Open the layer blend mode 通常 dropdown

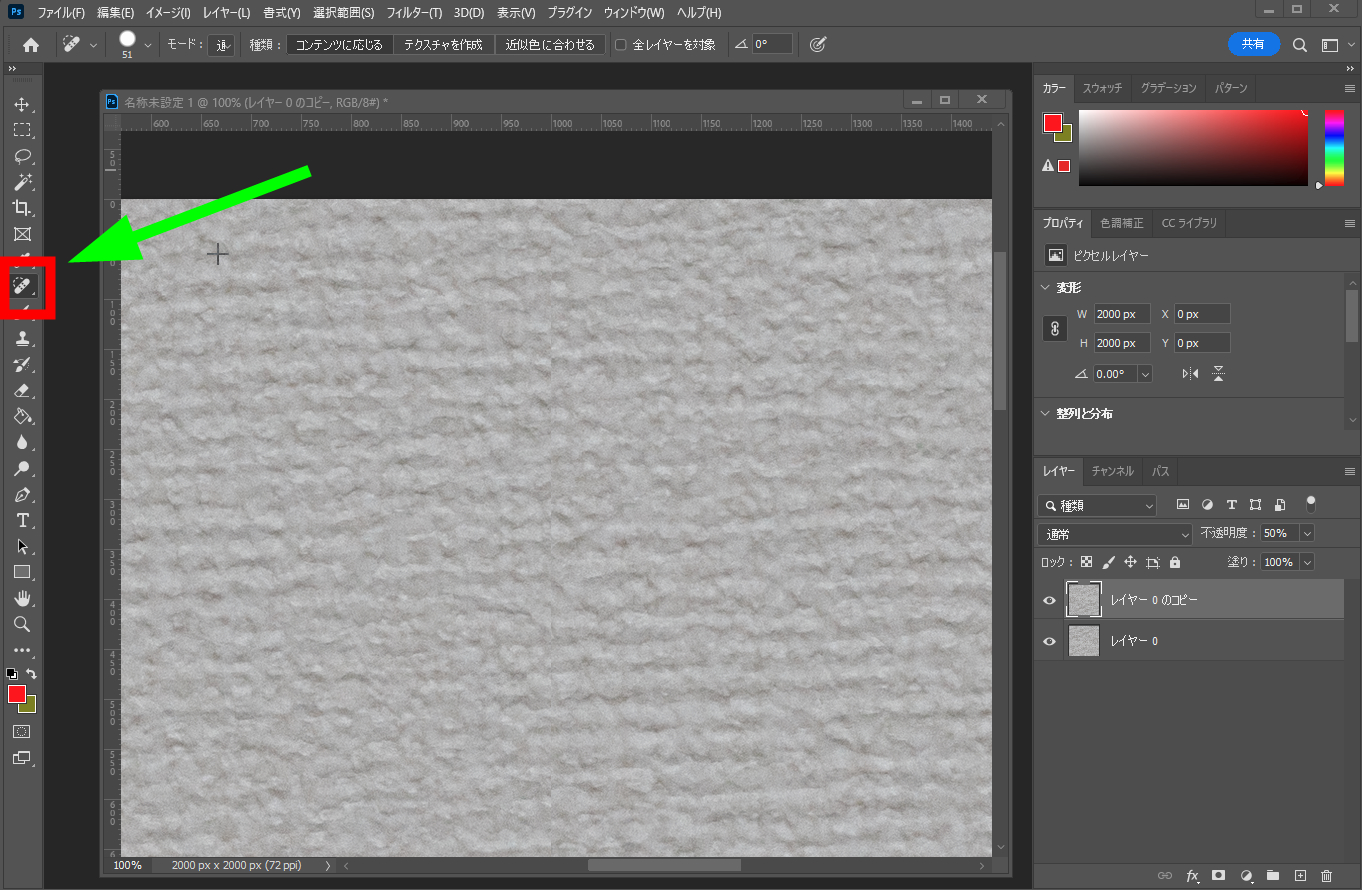click(1114, 534)
